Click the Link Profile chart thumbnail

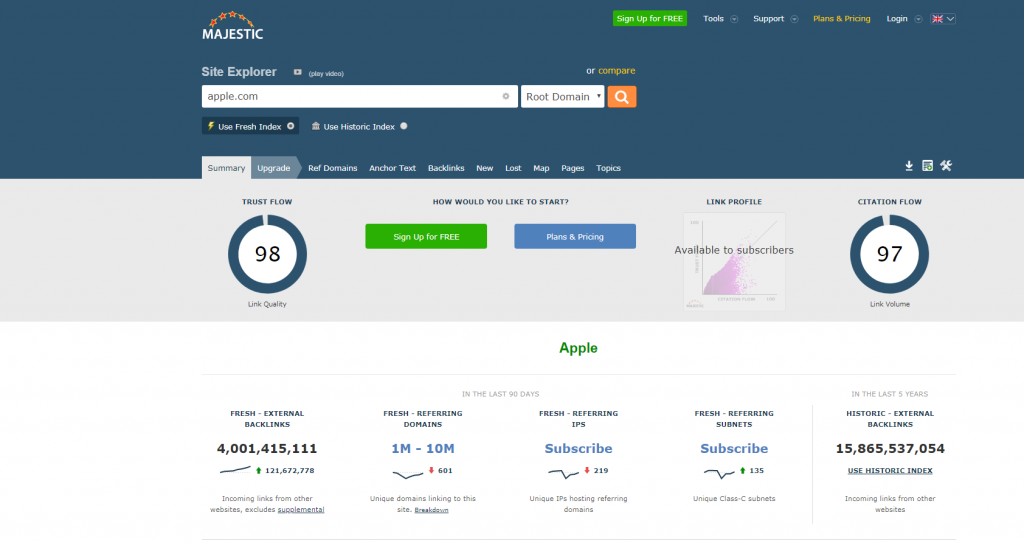[734, 261]
